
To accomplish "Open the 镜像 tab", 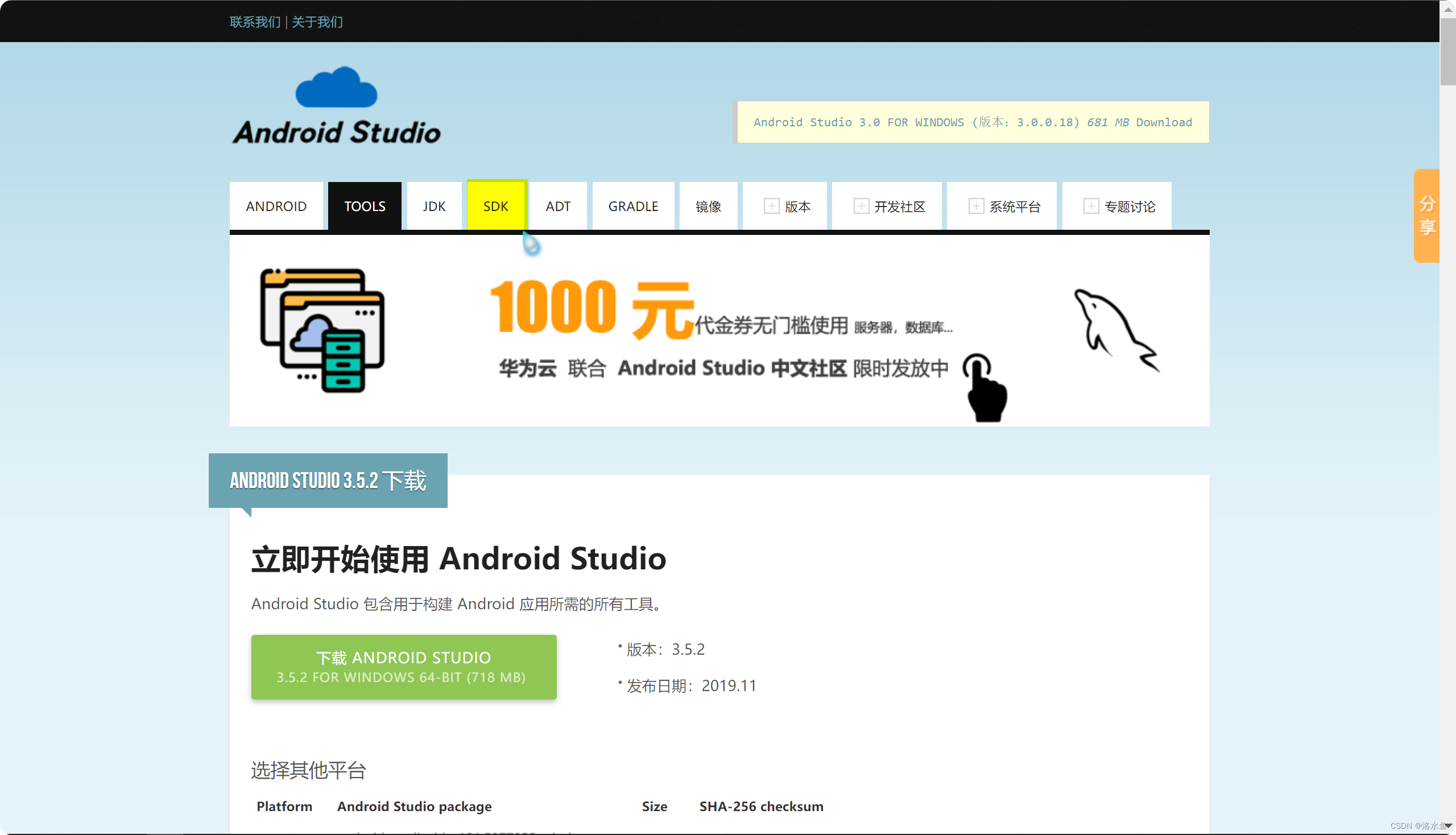I will [x=708, y=206].
